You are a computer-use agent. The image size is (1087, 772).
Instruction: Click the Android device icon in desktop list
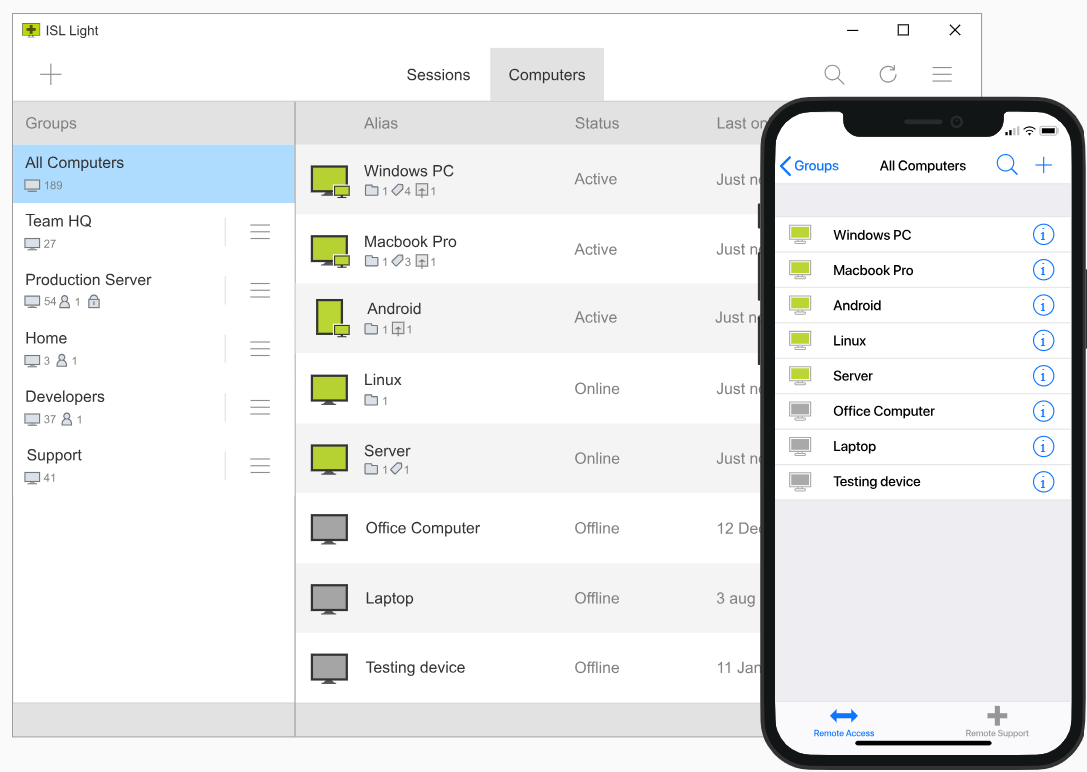[x=332, y=318]
